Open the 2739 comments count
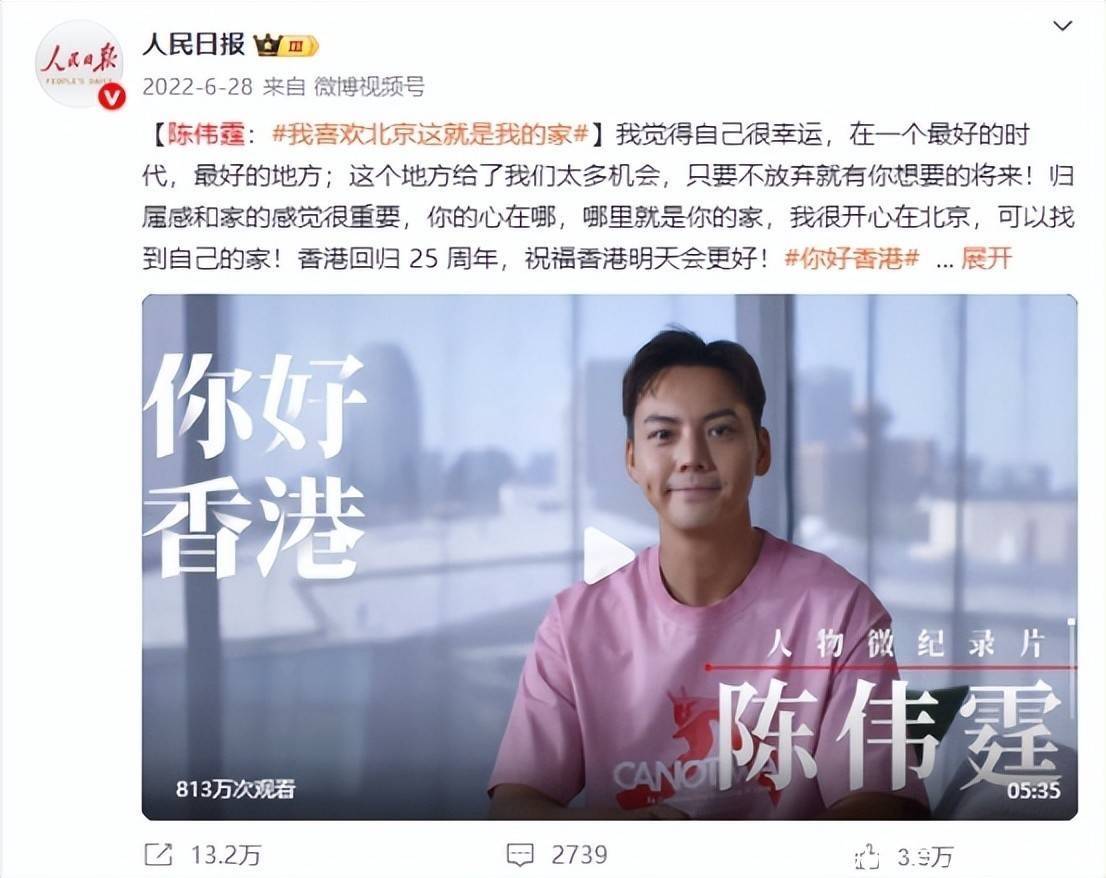 coord(579,855)
